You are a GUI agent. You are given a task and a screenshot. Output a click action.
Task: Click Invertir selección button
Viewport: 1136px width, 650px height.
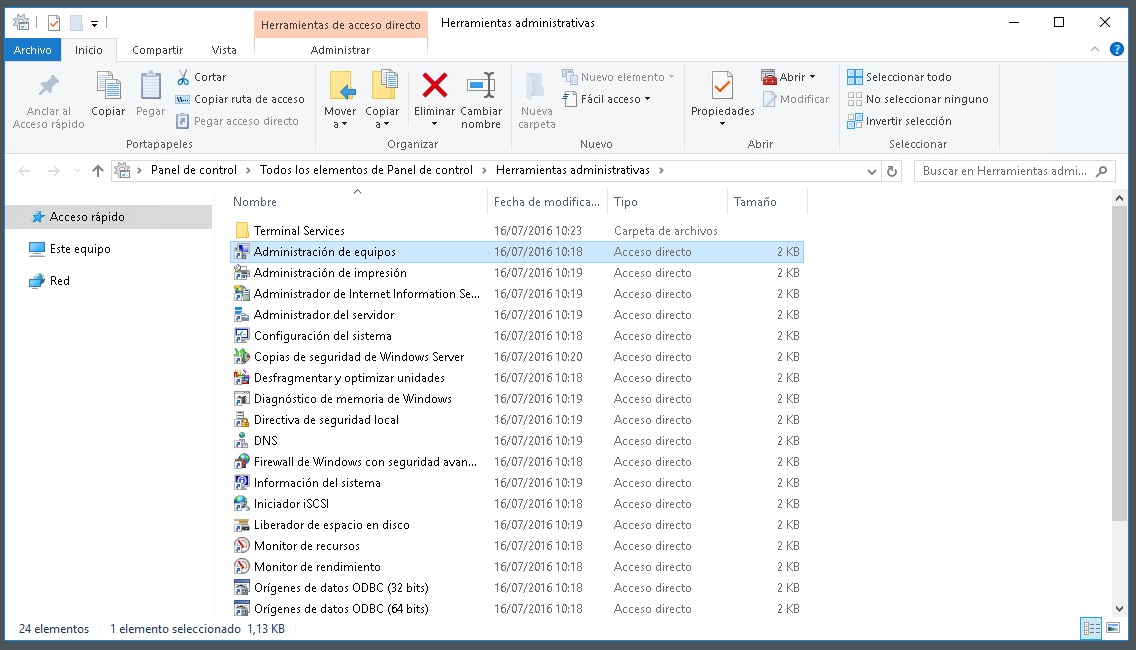(x=899, y=121)
